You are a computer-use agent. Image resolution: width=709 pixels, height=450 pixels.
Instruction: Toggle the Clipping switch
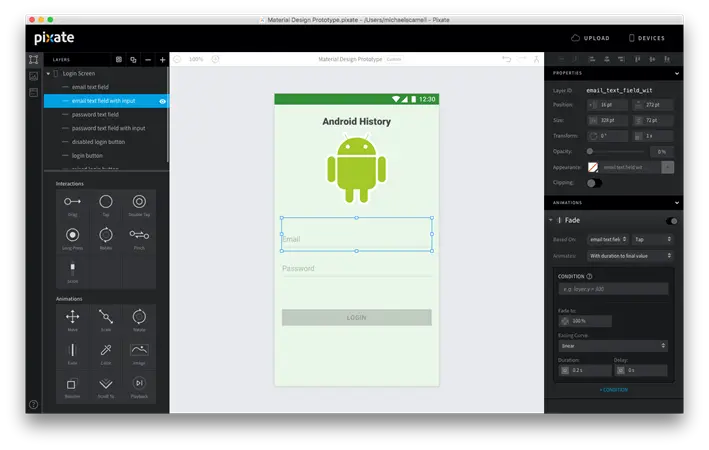[594, 183]
